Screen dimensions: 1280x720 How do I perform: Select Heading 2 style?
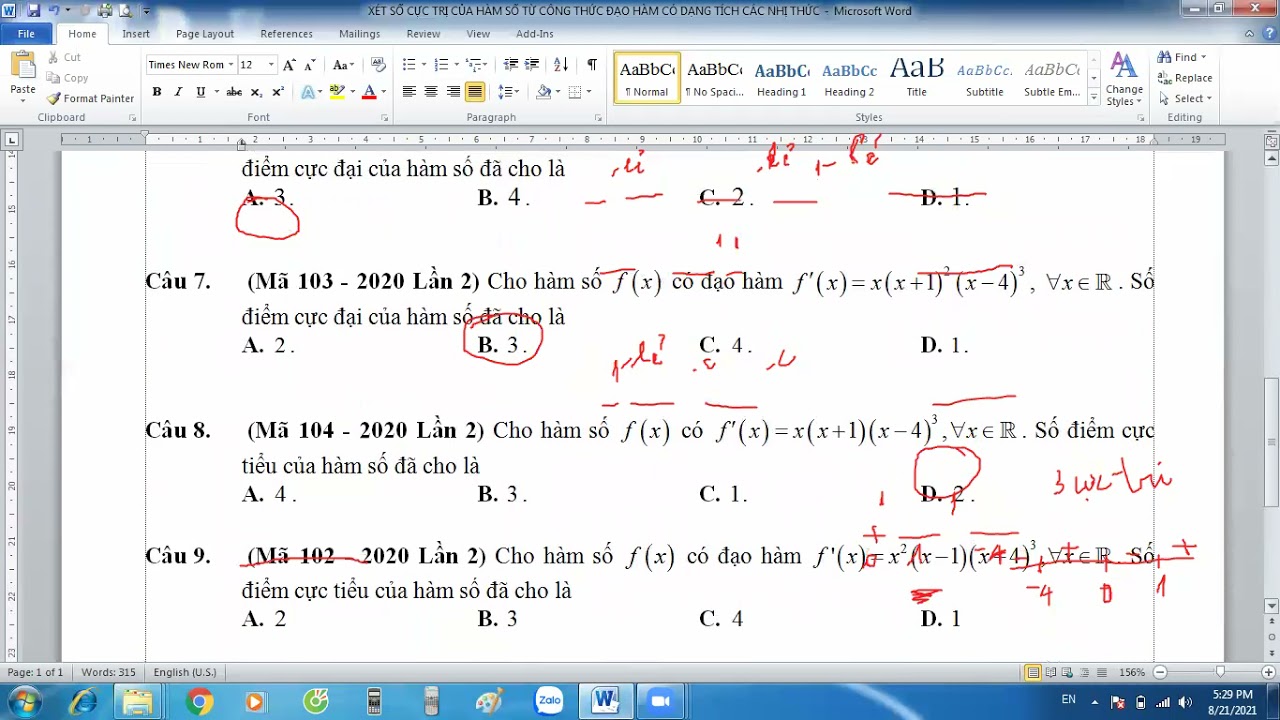(x=849, y=79)
